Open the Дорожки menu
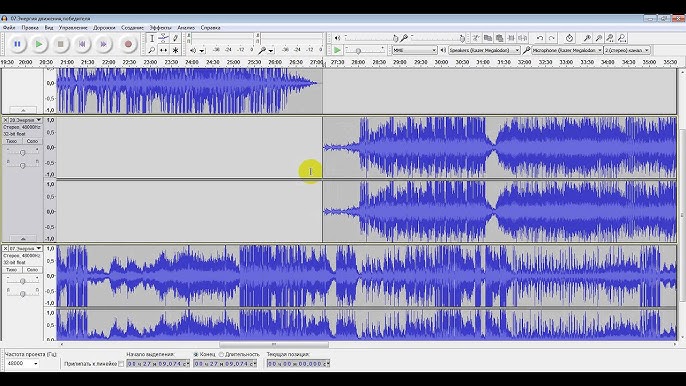Screen dimensions: 686x386 point(104,28)
